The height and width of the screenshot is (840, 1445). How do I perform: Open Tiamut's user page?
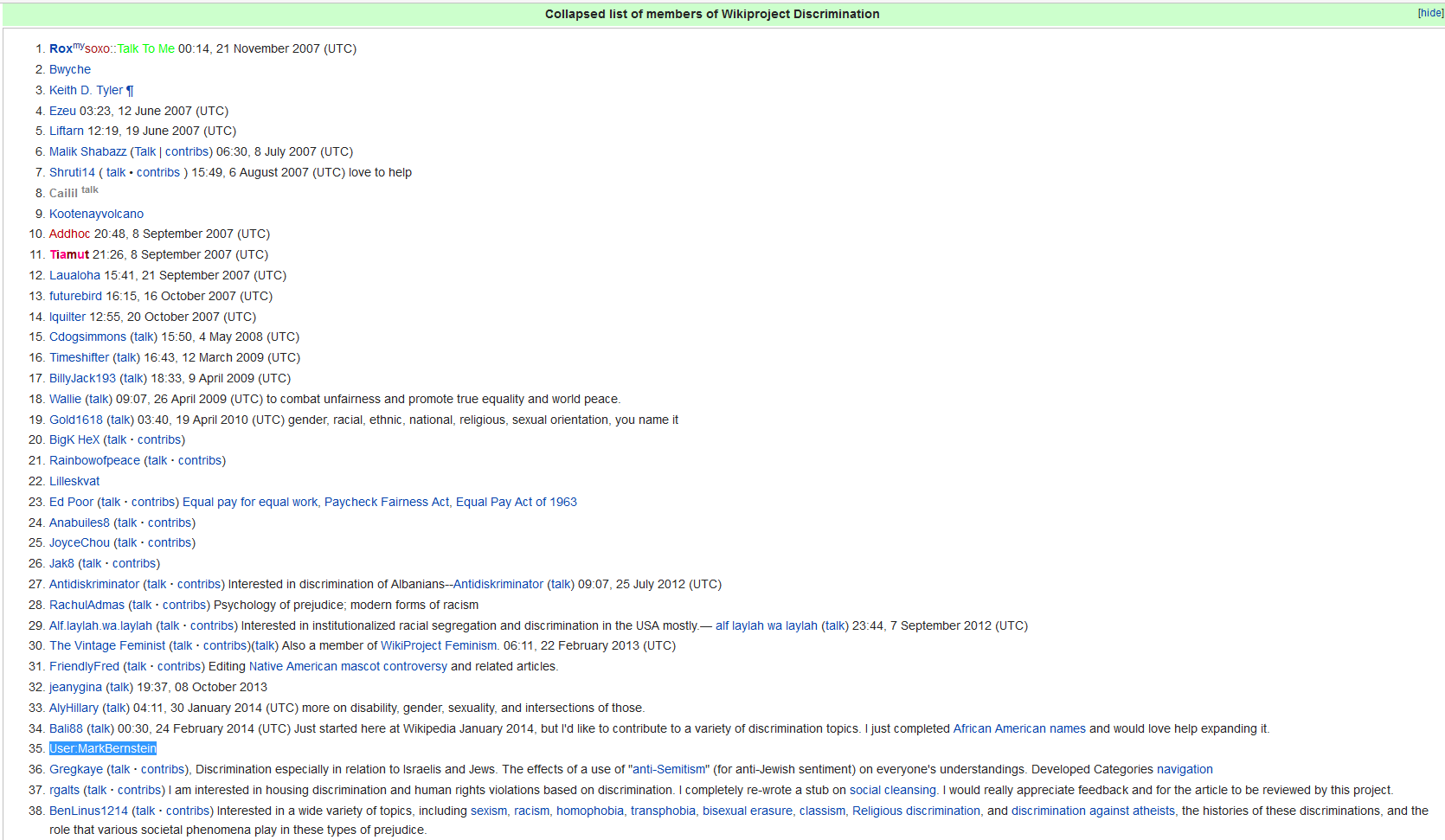click(69, 254)
